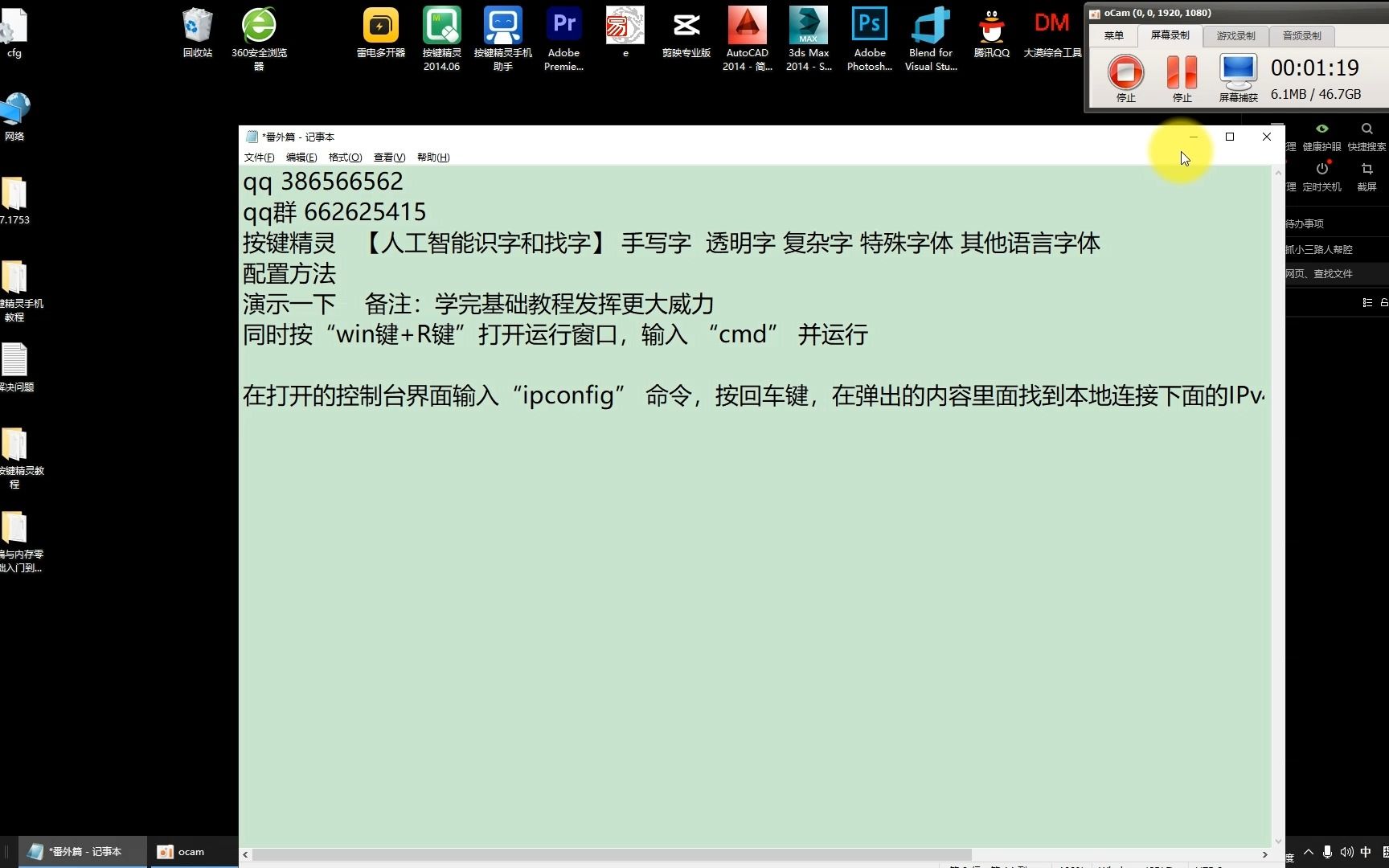Viewport: 1389px width, 868px height.
Task: Switch to the 屏幕录制 tab in oCam
Action: [x=1170, y=35]
